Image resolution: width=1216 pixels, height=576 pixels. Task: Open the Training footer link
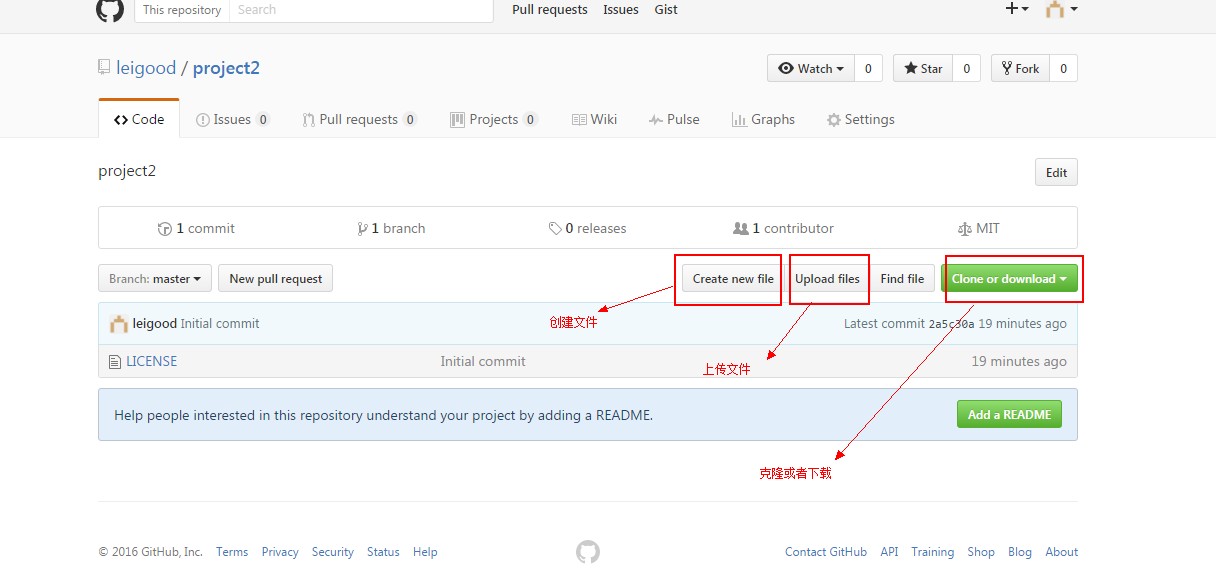pyautogui.click(x=932, y=552)
